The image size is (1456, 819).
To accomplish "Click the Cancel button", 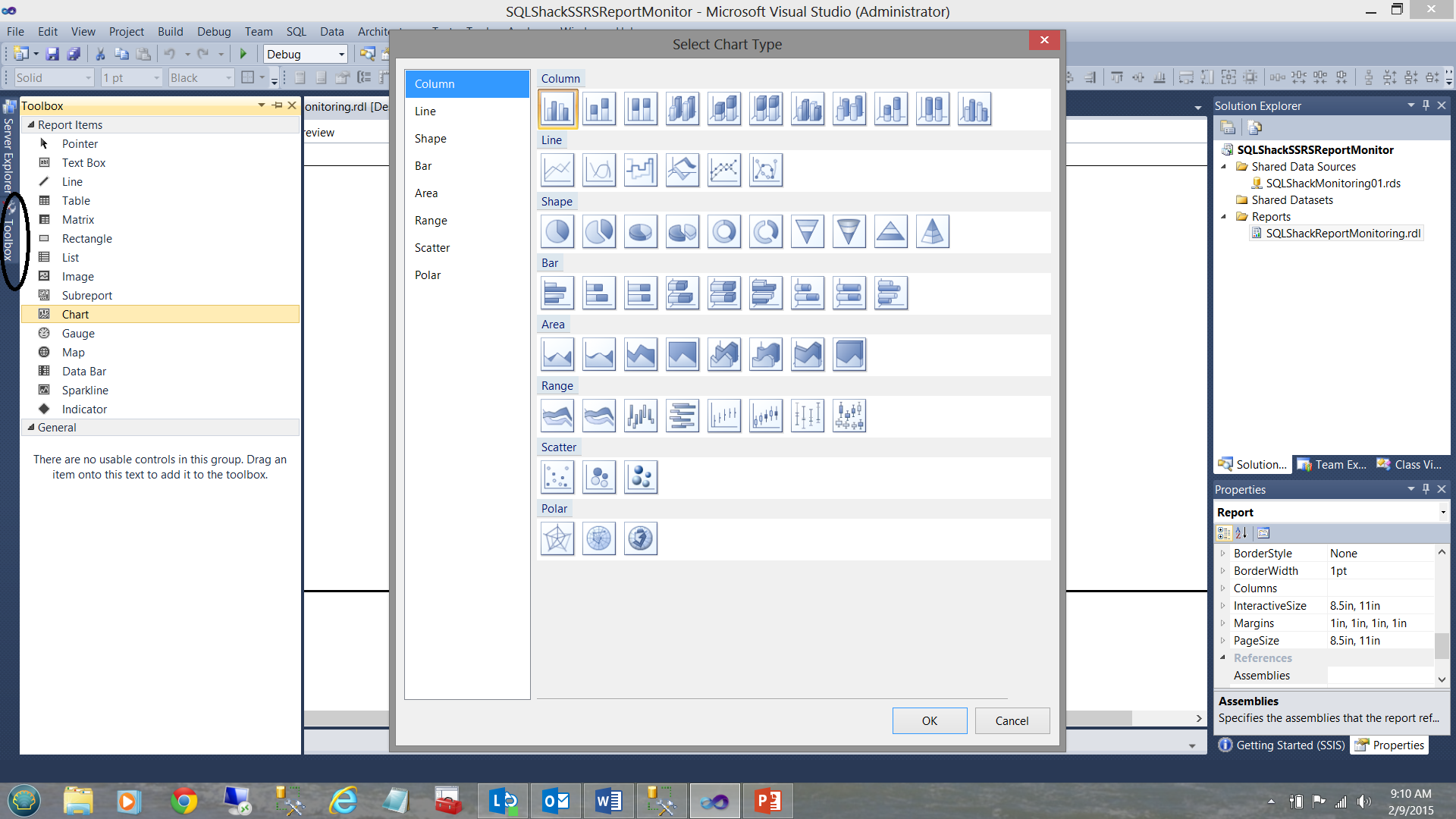I will click(1012, 720).
